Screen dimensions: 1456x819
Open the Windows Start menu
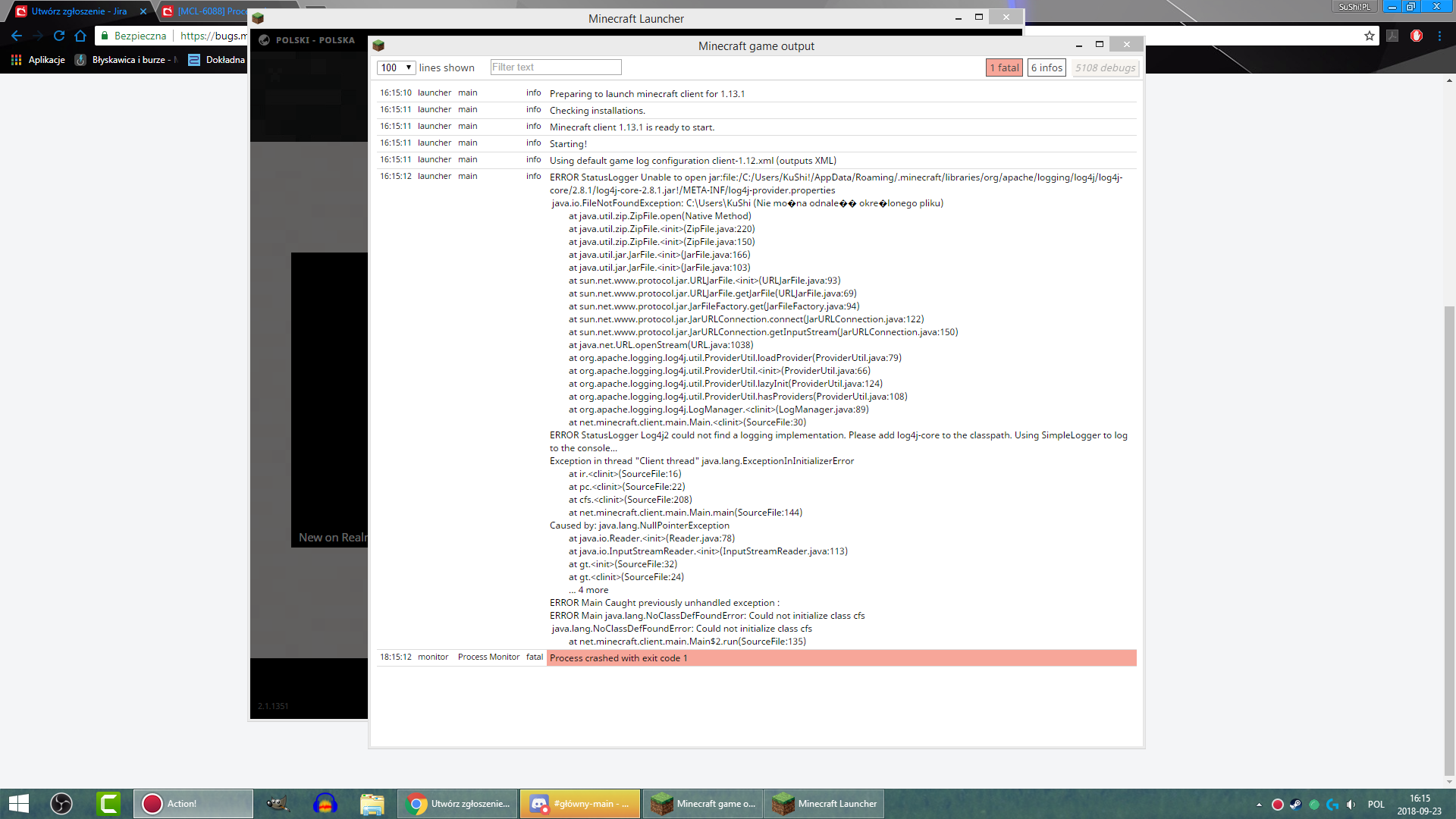click(x=18, y=804)
